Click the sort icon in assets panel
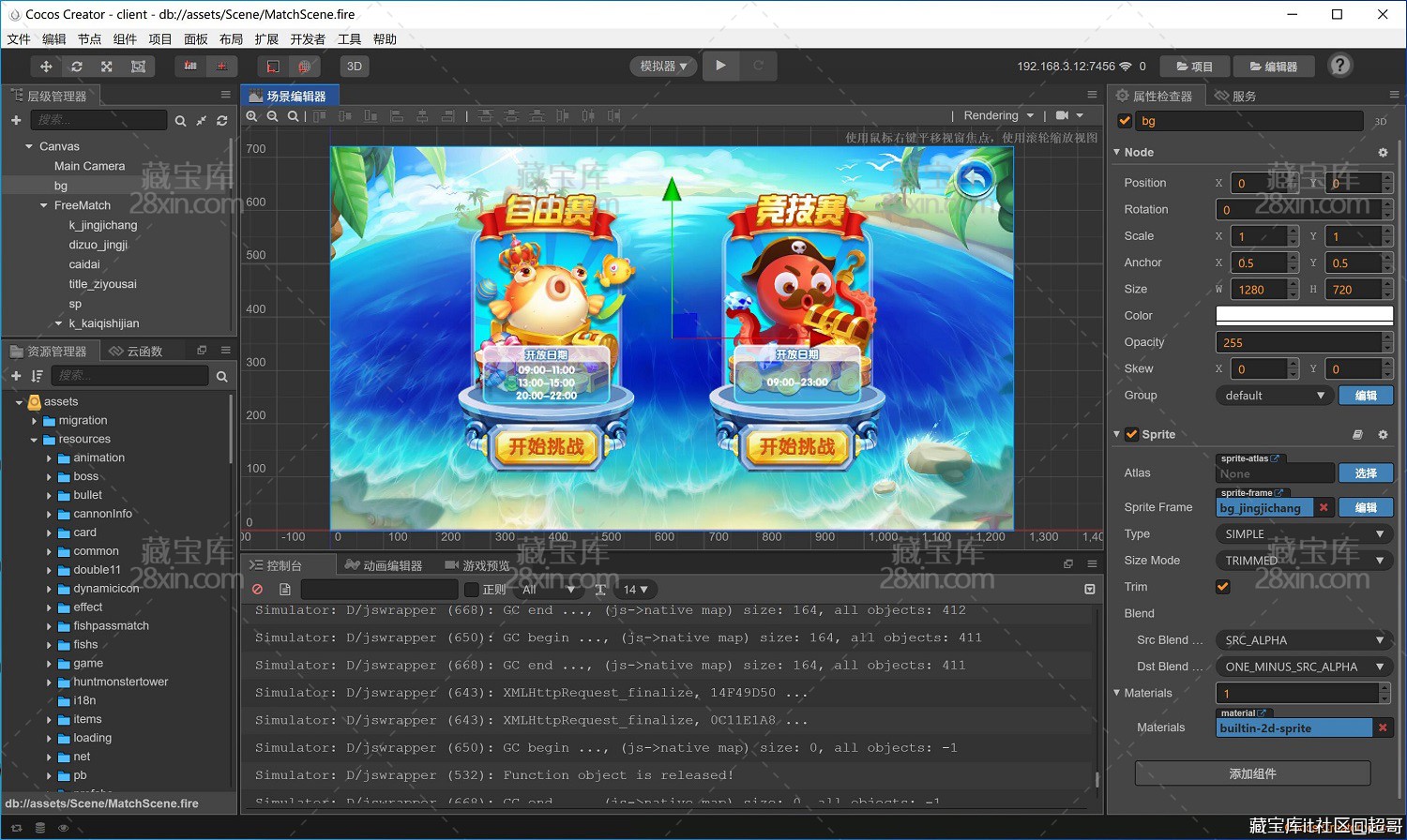The image size is (1407, 840). (38, 376)
